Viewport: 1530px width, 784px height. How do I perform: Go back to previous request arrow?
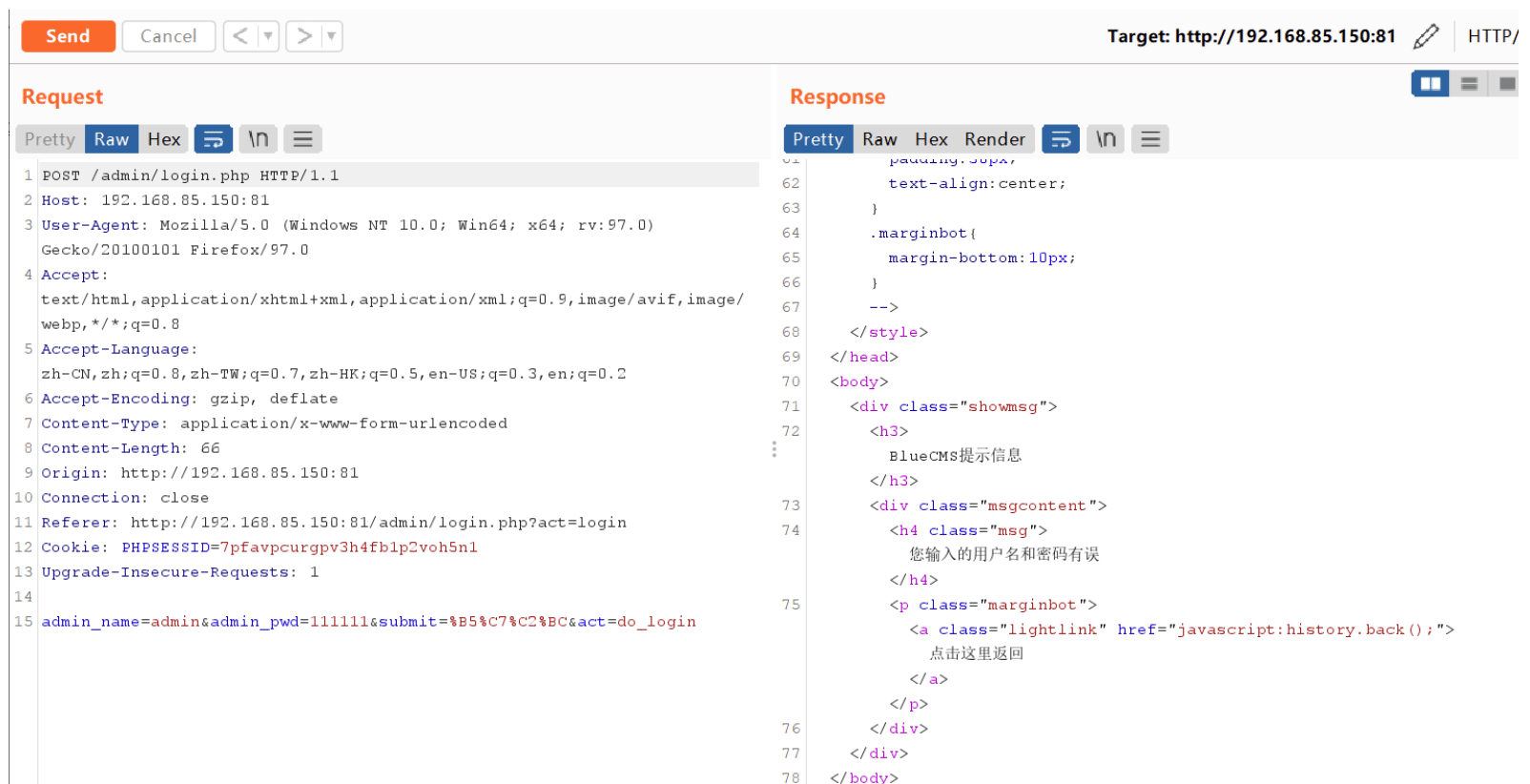click(240, 36)
